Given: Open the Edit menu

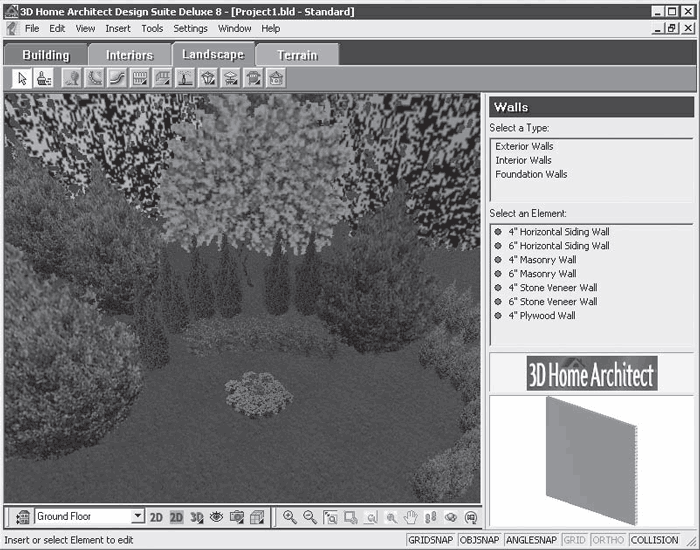Looking at the screenshot, I should 57,29.
